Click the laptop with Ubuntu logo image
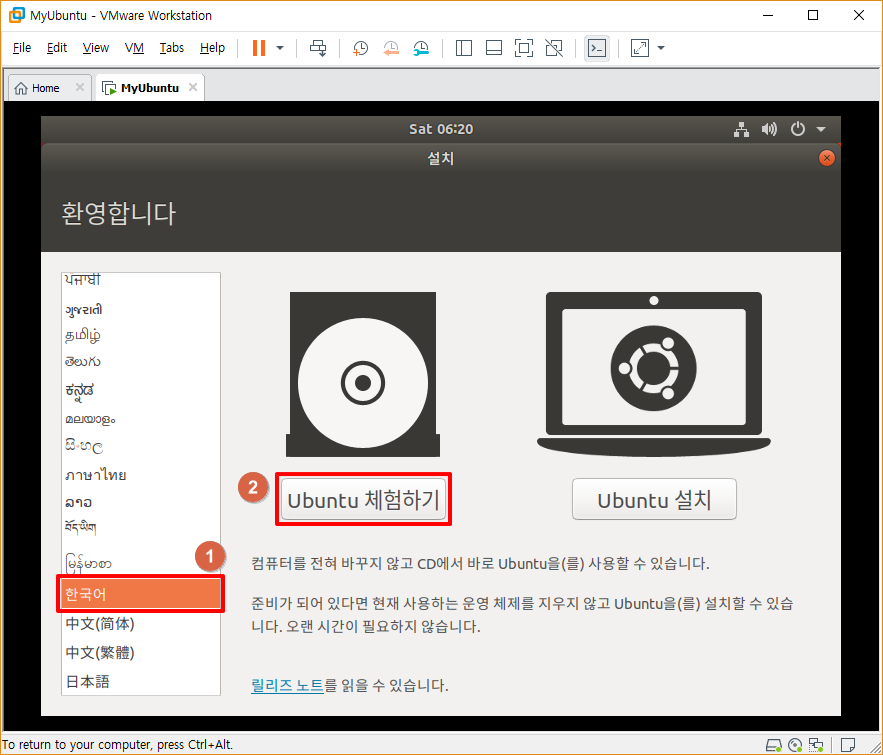The width and height of the screenshot is (883, 755). click(x=654, y=374)
